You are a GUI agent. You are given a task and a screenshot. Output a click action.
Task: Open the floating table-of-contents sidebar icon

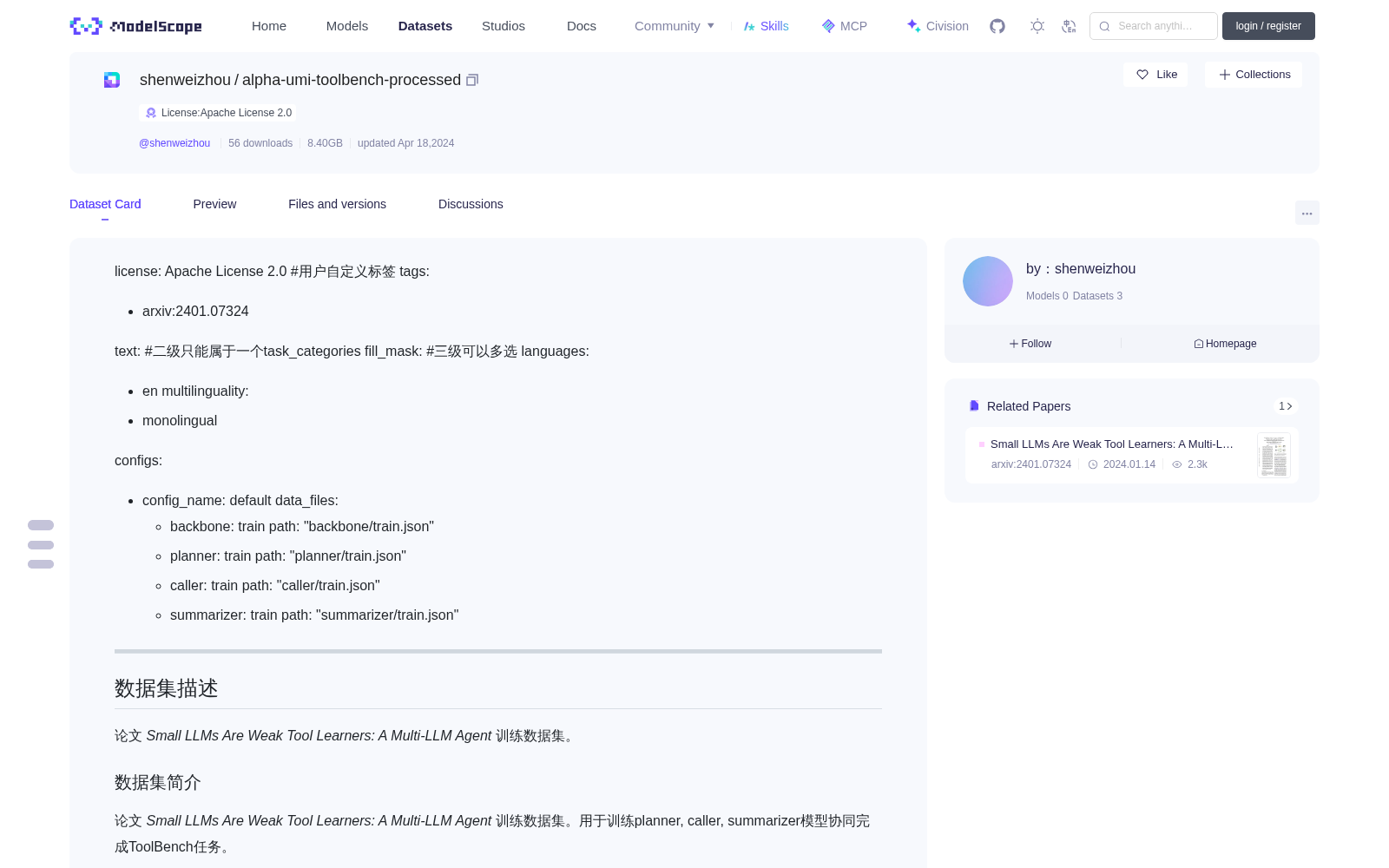point(41,544)
